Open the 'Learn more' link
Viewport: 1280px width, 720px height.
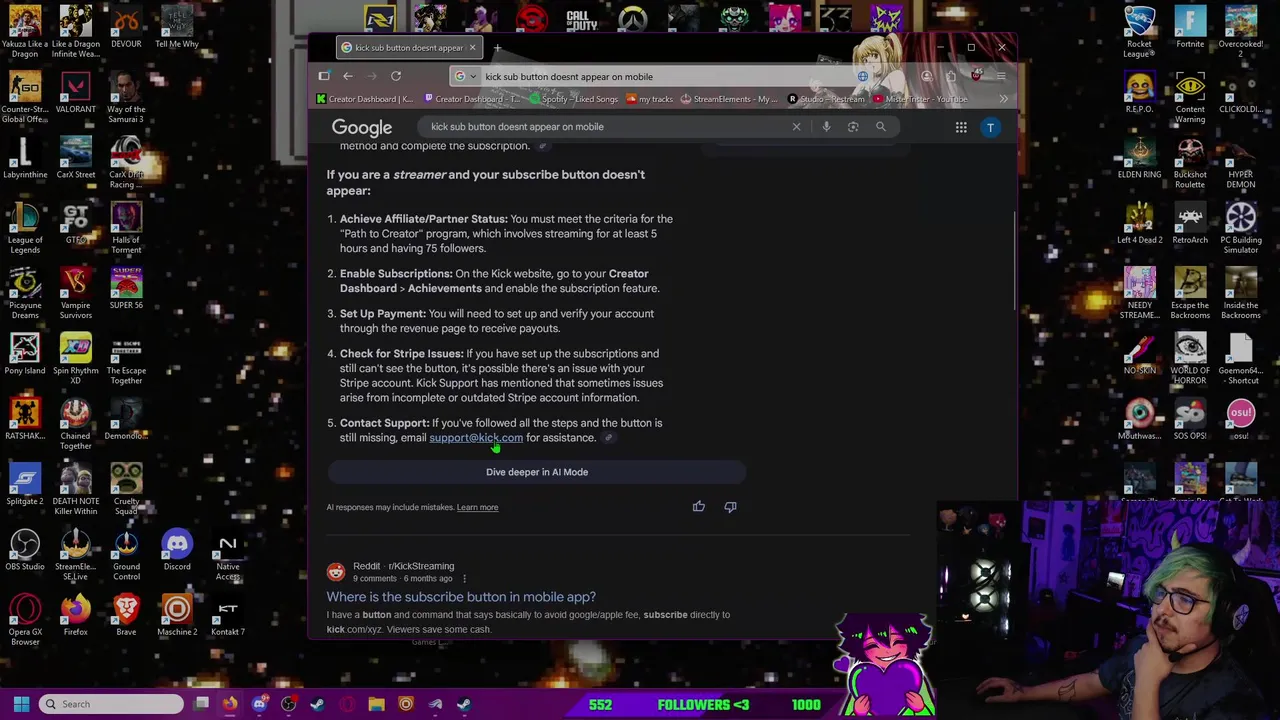pos(477,507)
